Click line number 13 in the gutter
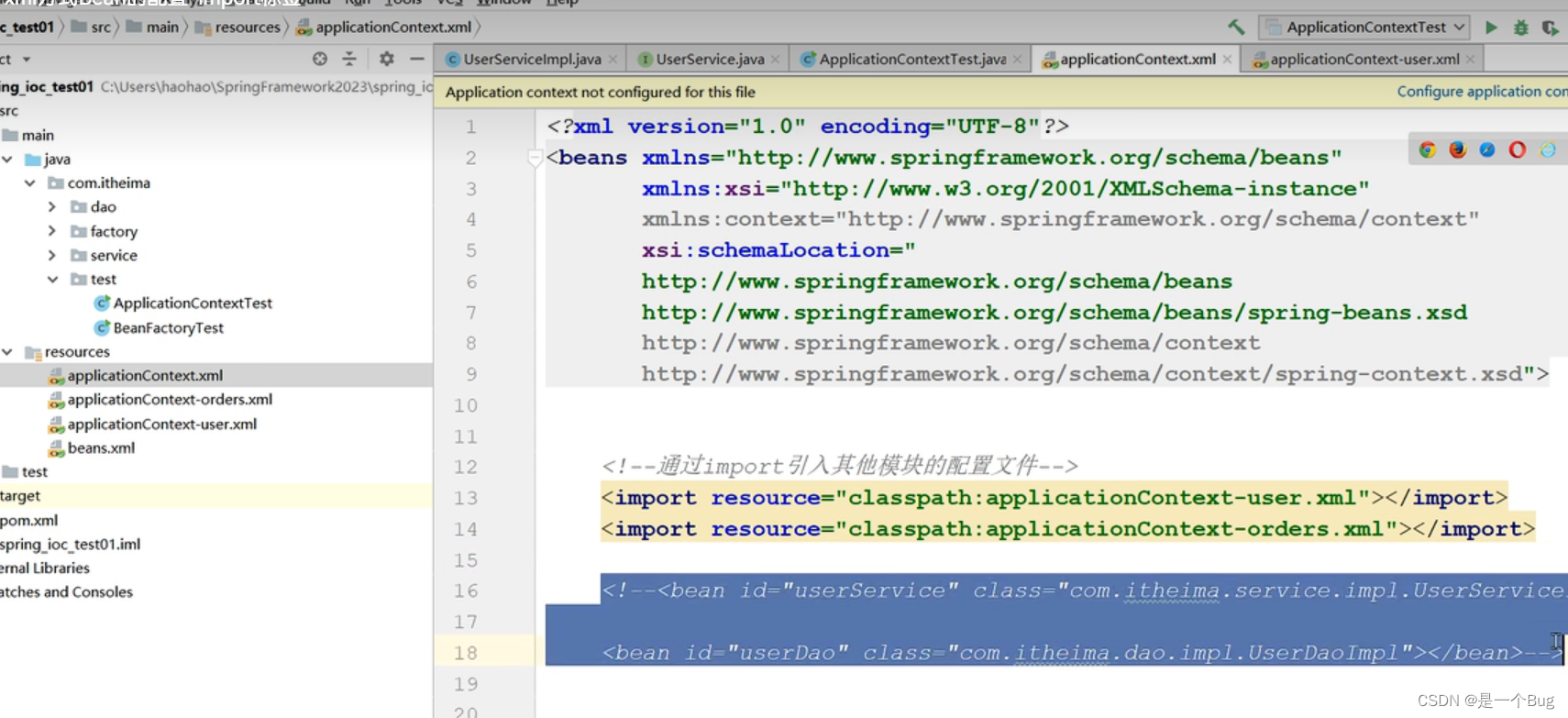Screen dimensions: 1568x718 [466, 498]
